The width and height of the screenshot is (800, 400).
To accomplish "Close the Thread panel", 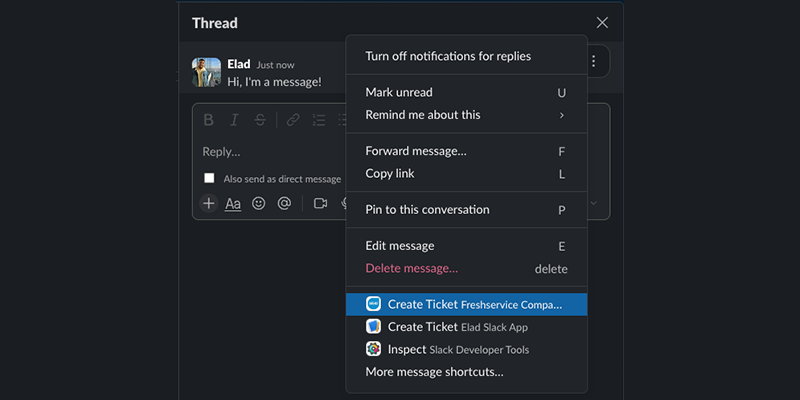I will [602, 22].
